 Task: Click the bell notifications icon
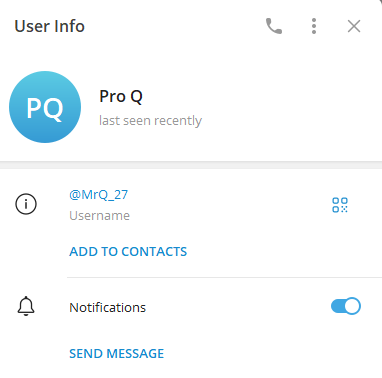point(26,306)
